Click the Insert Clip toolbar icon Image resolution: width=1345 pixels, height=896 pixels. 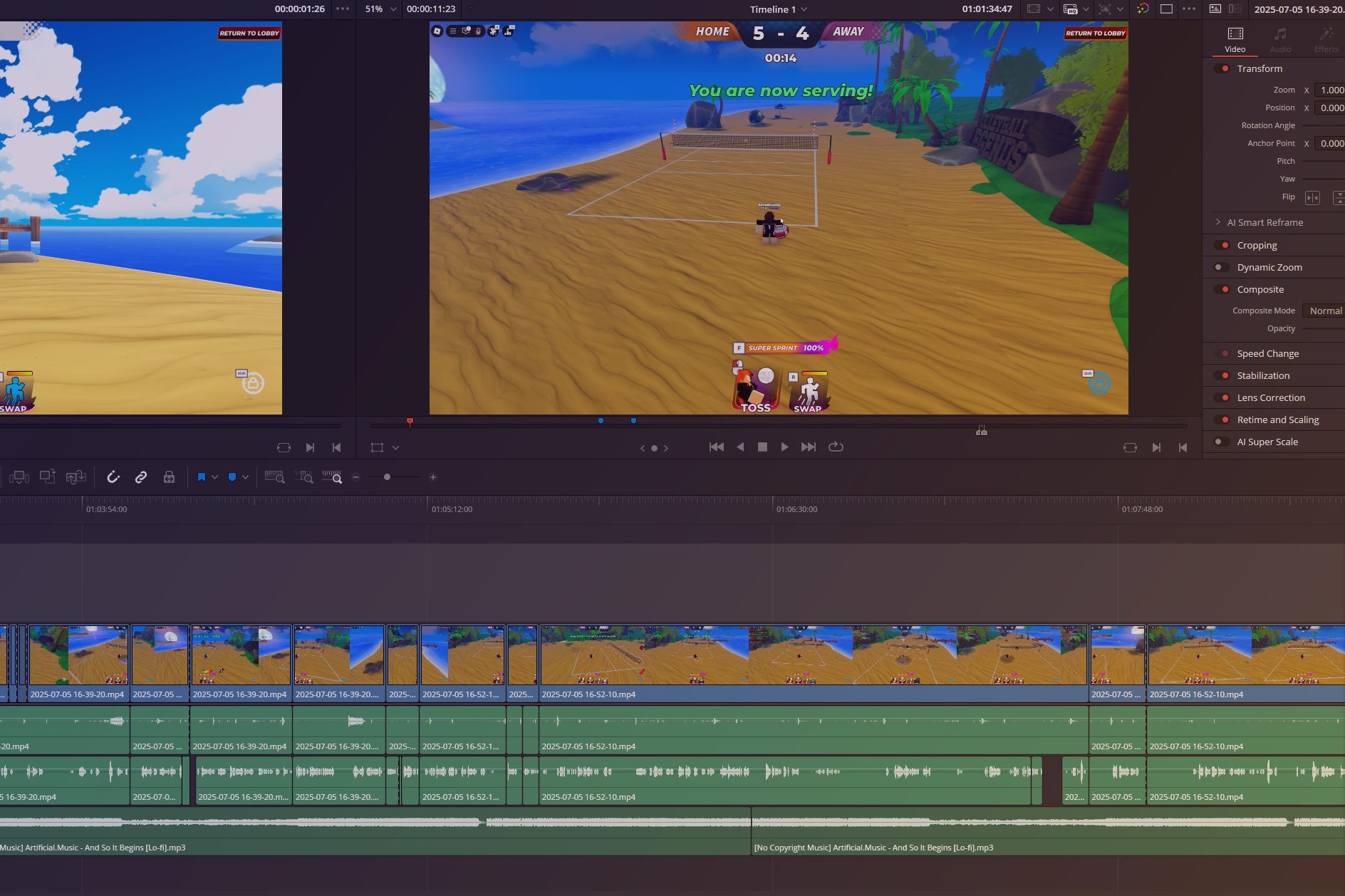[19, 477]
